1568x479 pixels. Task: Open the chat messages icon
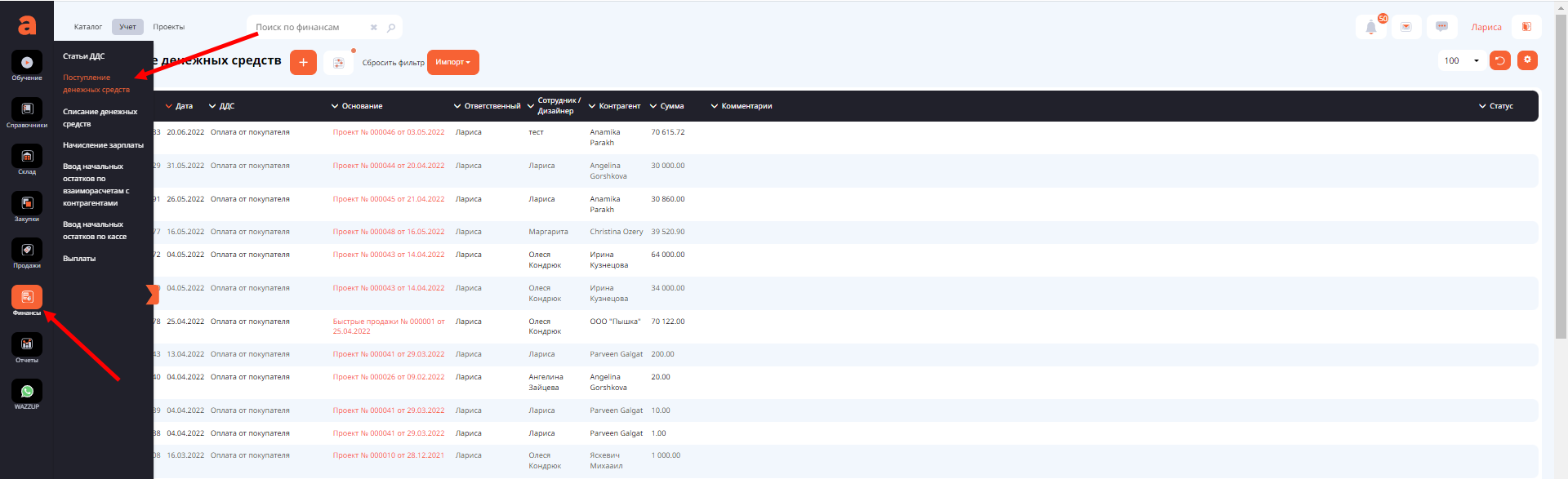coord(1442,27)
